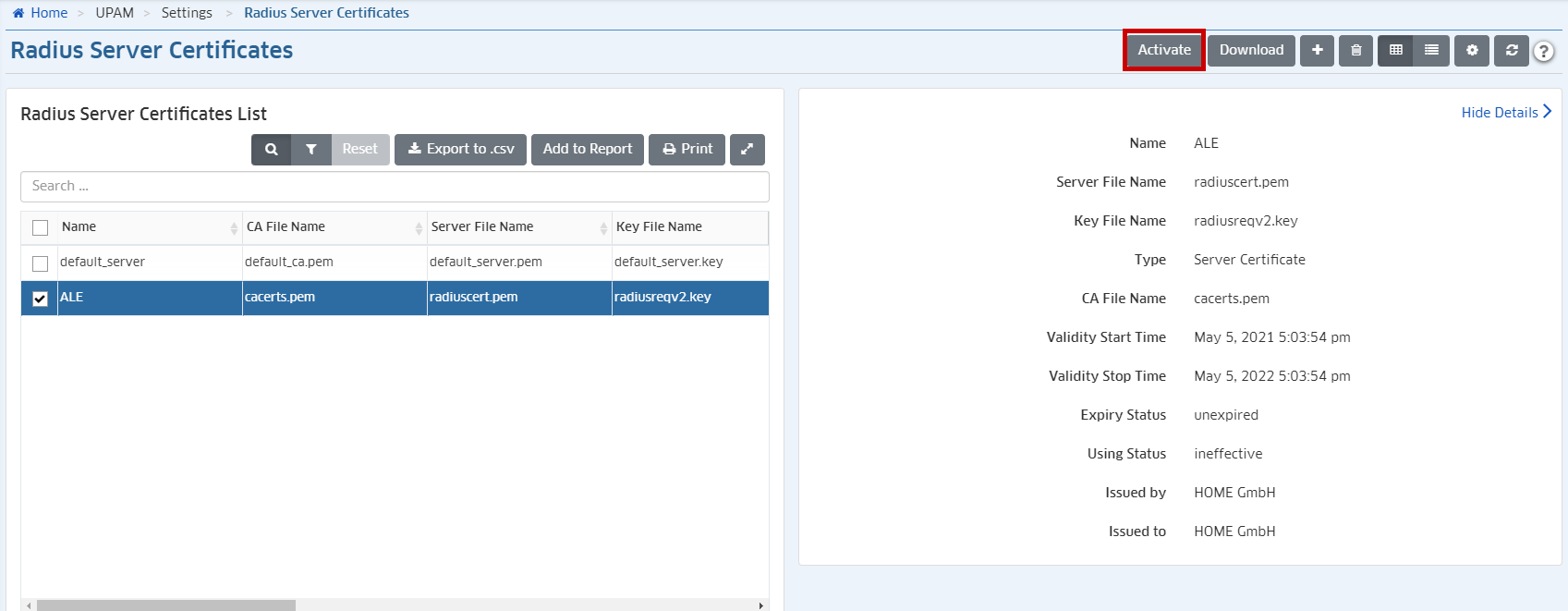1568x611 pixels.
Task: Click the magnifier search icon button
Action: point(272,149)
